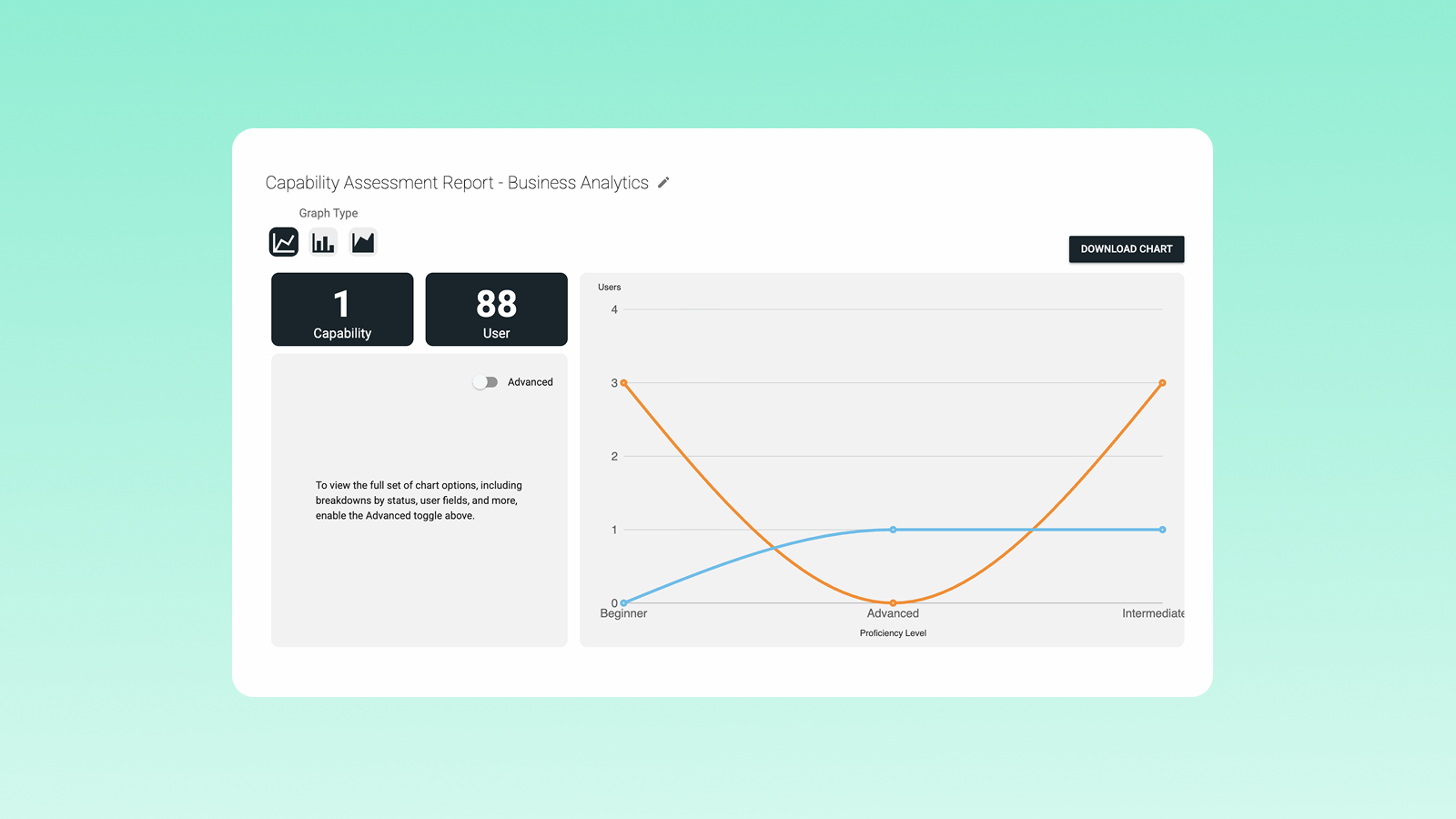Image resolution: width=1456 pixels, height=819 pixels.
Task: Click the Intermediate x-axis label
Action: (1152, 614)
